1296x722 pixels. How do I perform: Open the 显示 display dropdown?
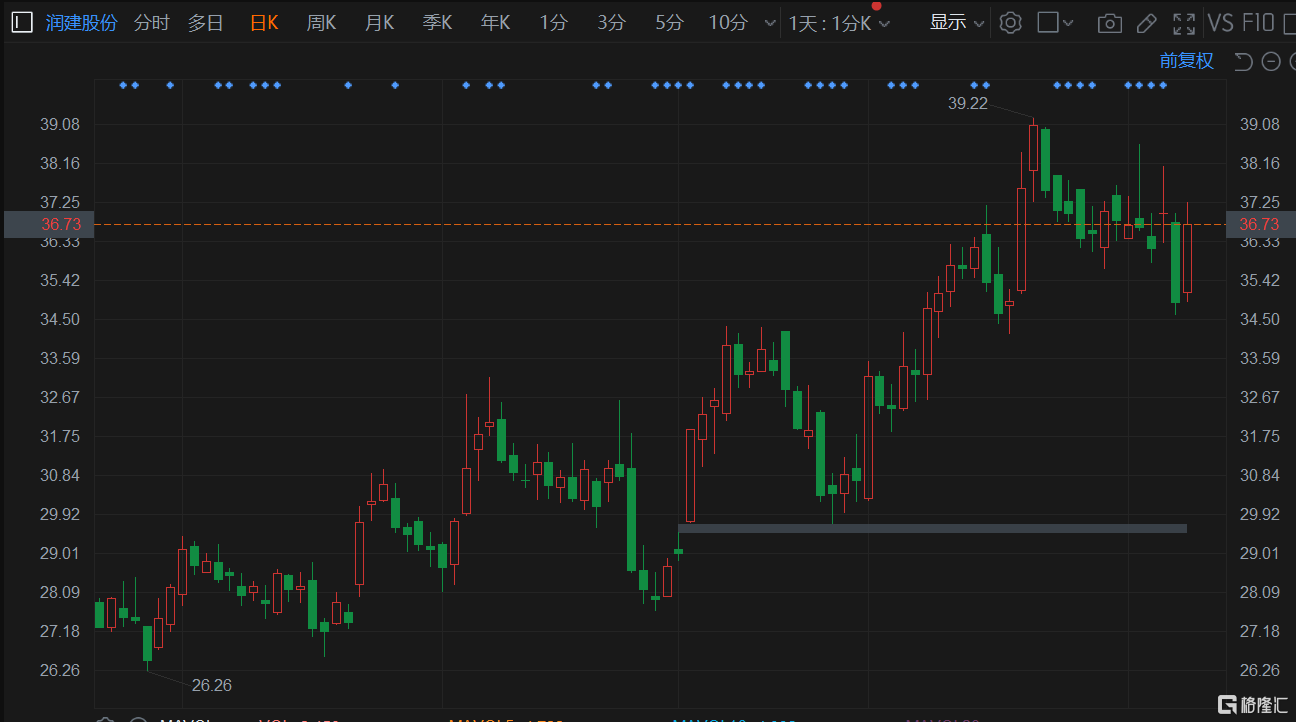pyautogui.click(x=956, y=23)
